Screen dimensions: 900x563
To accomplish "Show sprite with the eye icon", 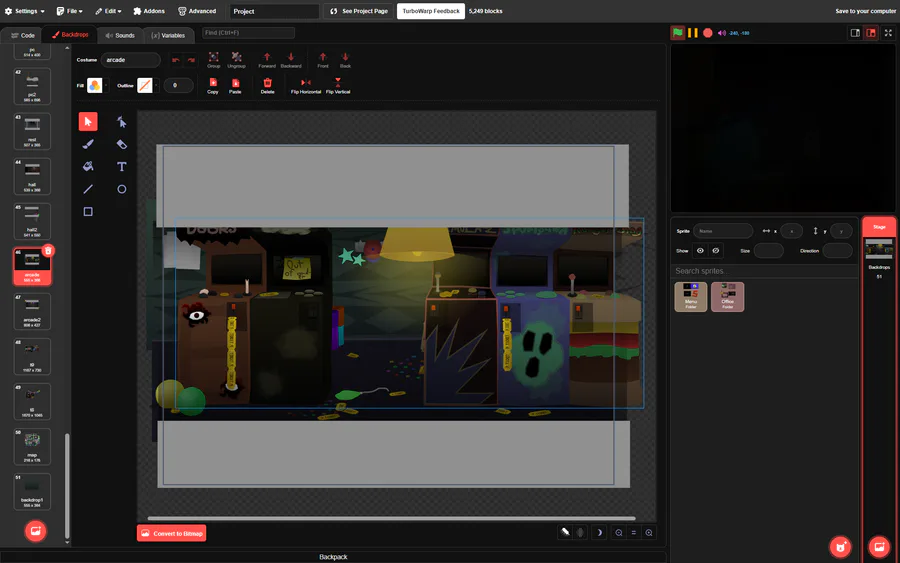I will 700,251.
